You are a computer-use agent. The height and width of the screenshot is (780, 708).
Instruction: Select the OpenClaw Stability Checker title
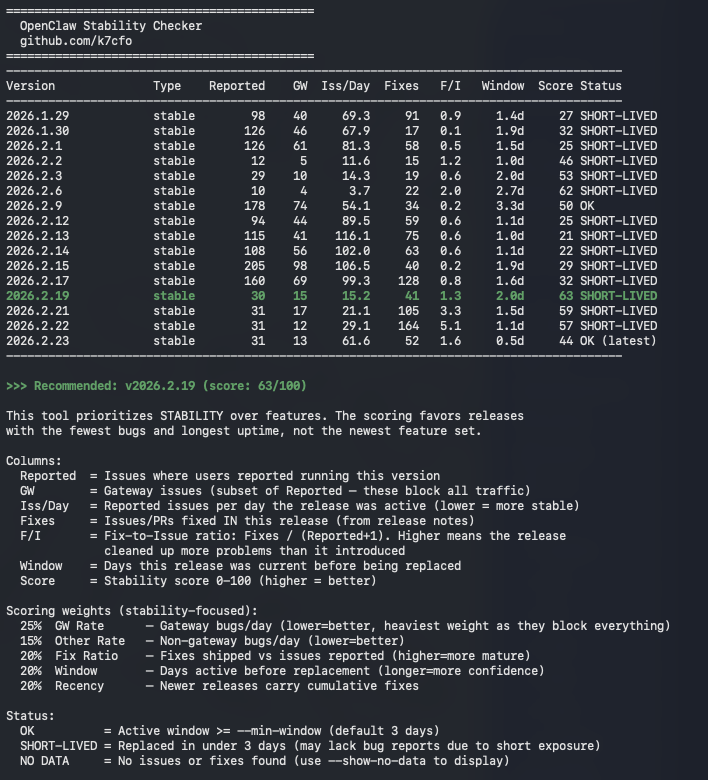pyautogui.click(x=111, y=26)
